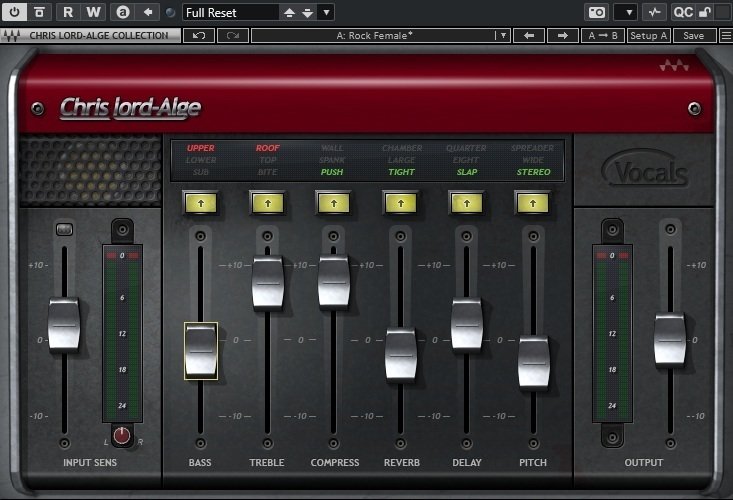Toggle Setup A button
Screen dimensions: 733x500
[x=648, y=36]
